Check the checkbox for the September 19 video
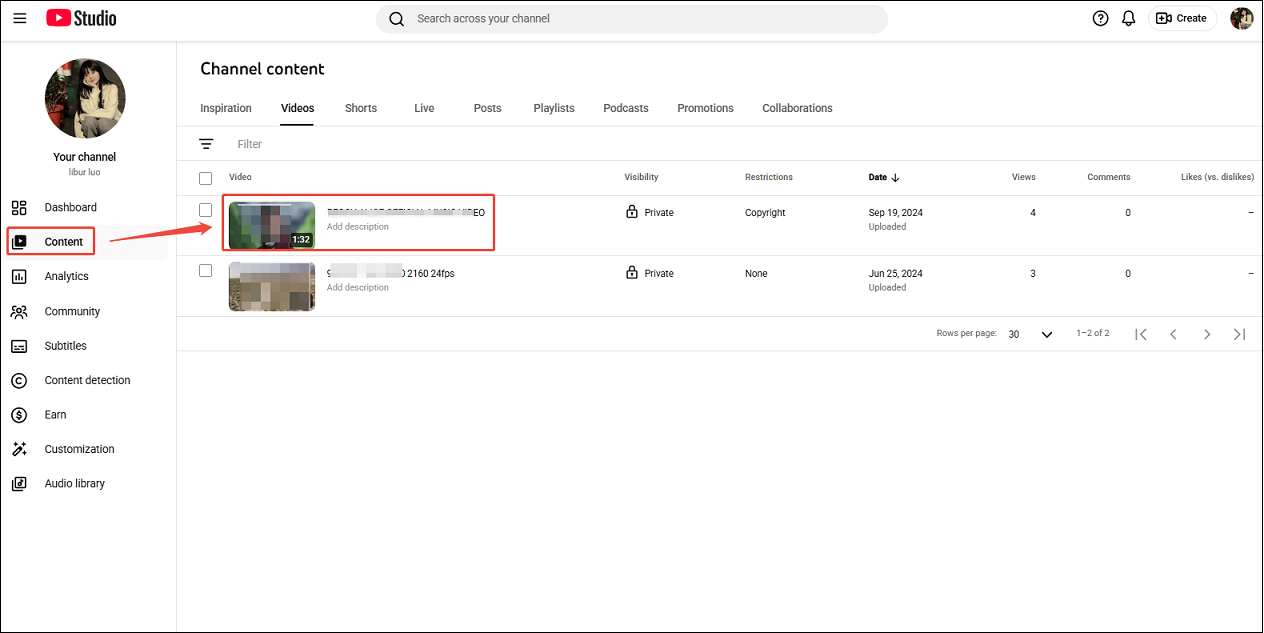 pos(205,210)
